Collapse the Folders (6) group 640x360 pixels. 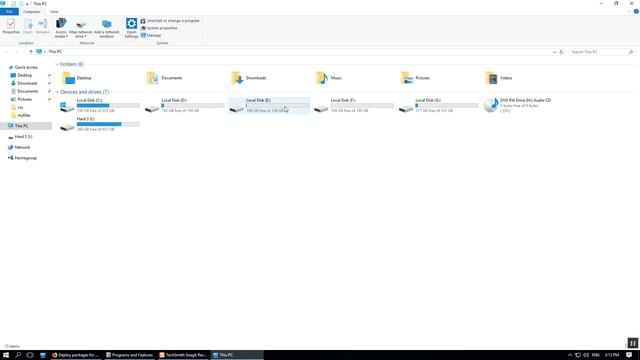(57, 64)
